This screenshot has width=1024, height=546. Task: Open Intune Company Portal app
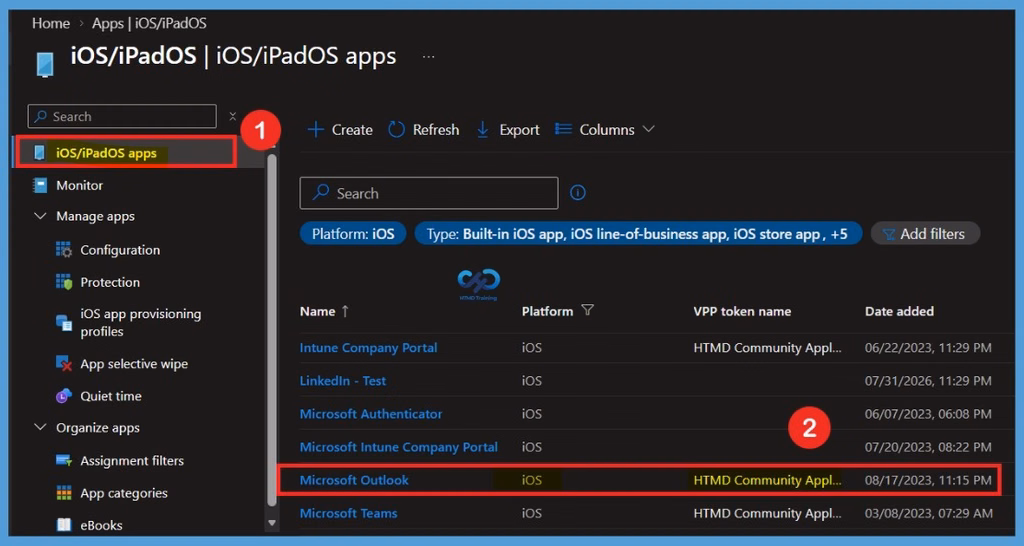pyautogui.click(x=368, y=347)
